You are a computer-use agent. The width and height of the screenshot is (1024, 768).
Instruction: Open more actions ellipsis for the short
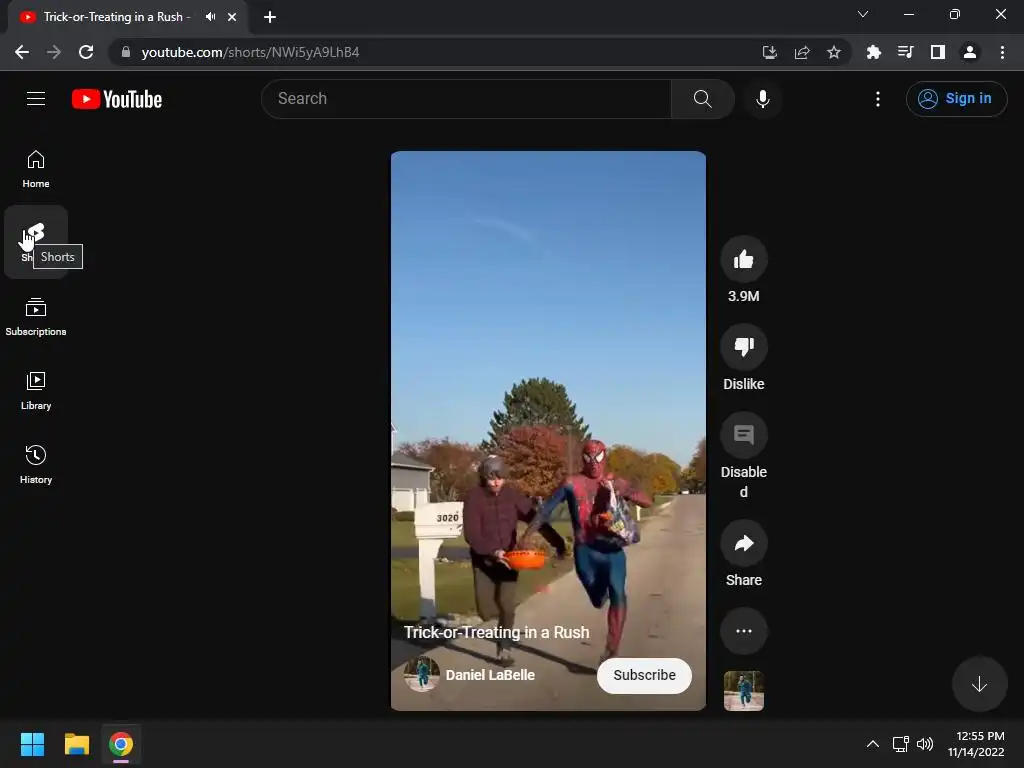point(744,631)
